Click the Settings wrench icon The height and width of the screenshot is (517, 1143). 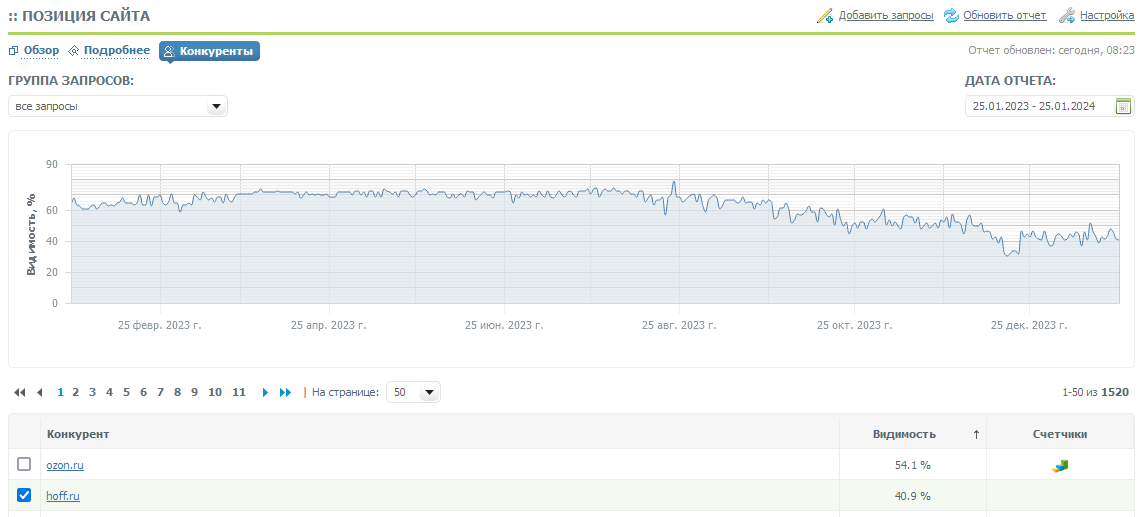coord(1067,16)
